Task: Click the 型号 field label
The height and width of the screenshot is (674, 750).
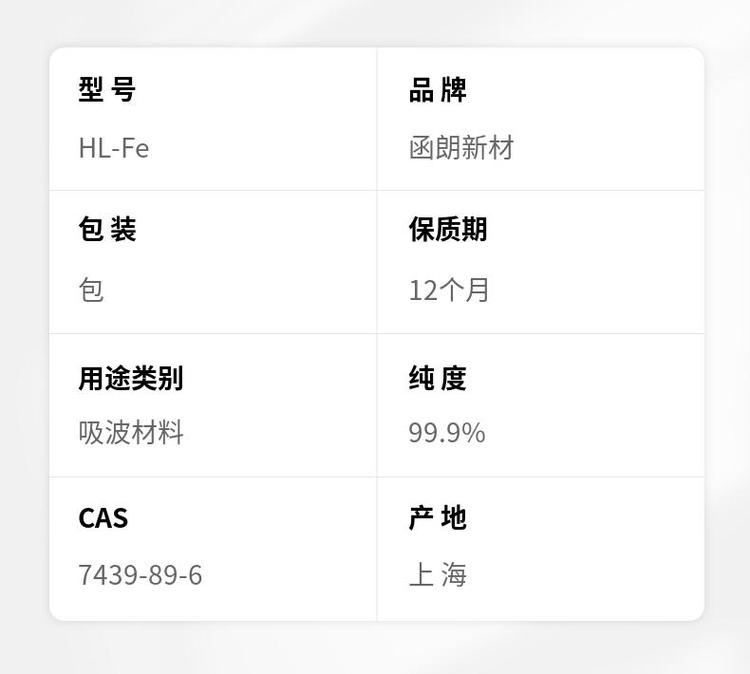Action: [107, 90]
